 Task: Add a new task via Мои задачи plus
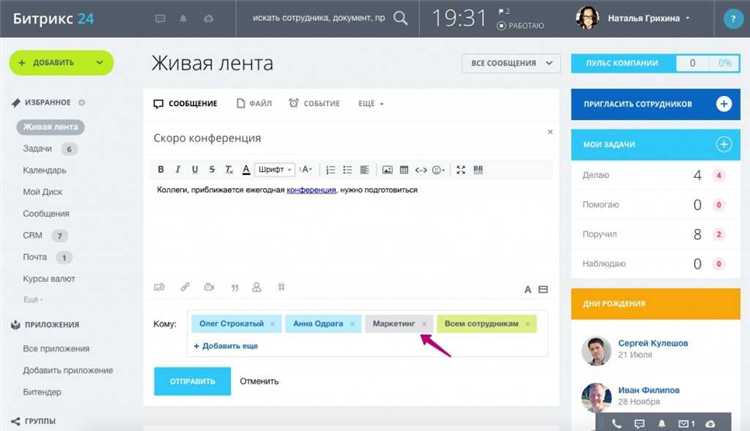click(724, 144)
